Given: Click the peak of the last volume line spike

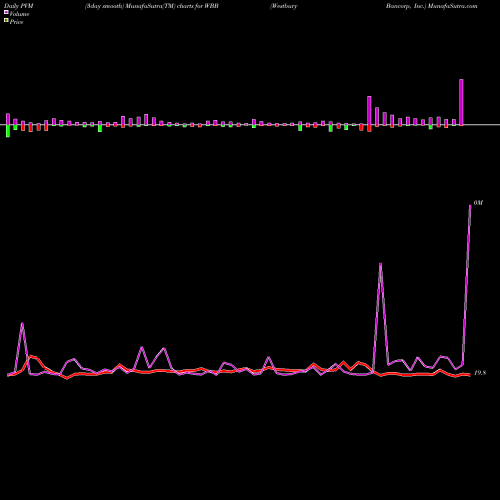Looking at the screenshot, I should click(470, 206).
